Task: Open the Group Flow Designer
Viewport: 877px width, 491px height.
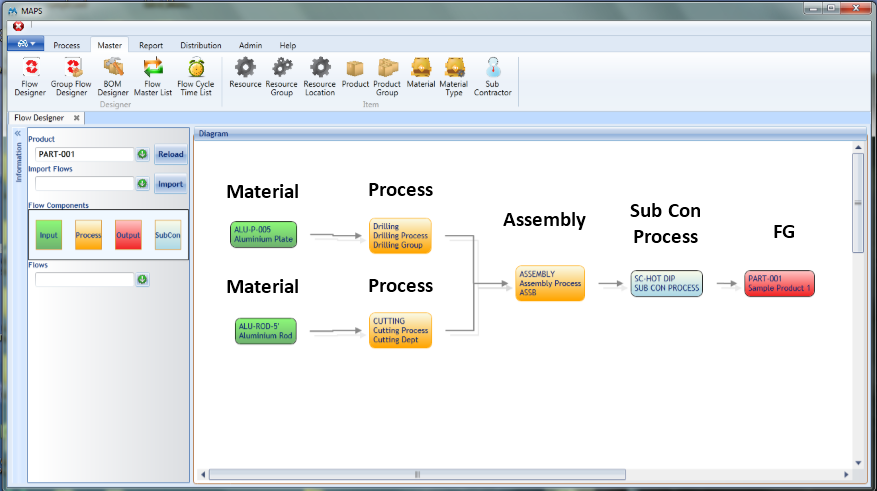Action: [x=71, y=77]
